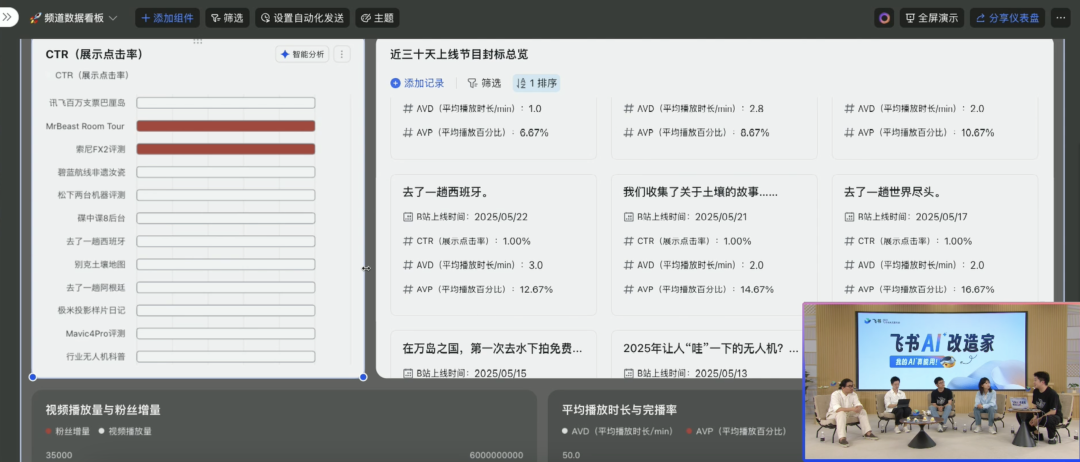Click the 平均播放时长与完播率 chart title
Screen dimensions: 1080x462
[619, 410]
